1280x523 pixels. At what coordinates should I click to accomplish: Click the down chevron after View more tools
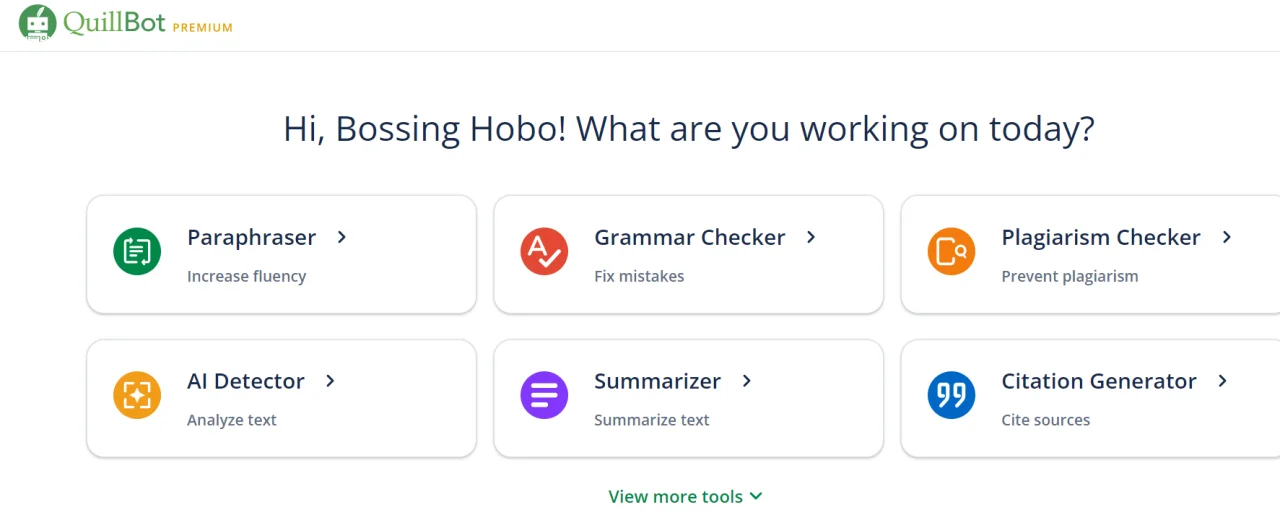click(x=756, y=497)
